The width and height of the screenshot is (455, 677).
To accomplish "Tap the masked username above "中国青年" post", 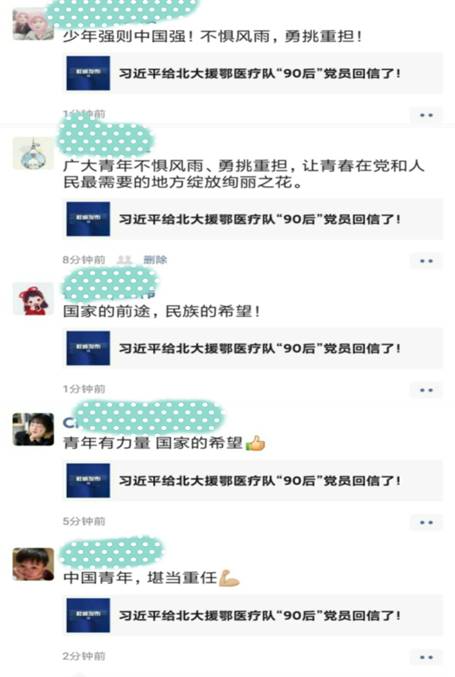I will click(111, 553).
